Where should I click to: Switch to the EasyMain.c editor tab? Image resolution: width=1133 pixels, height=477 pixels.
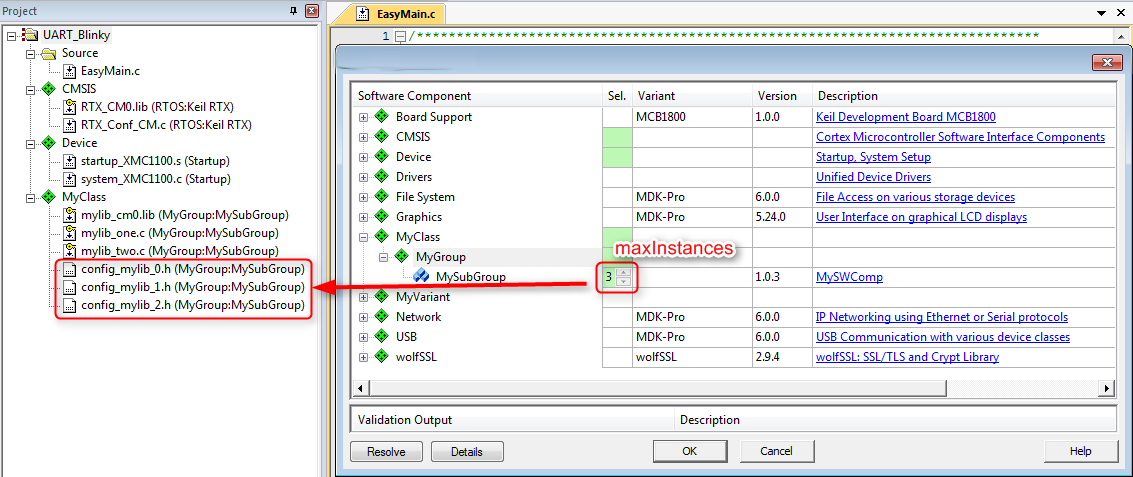tap(404, 14)
